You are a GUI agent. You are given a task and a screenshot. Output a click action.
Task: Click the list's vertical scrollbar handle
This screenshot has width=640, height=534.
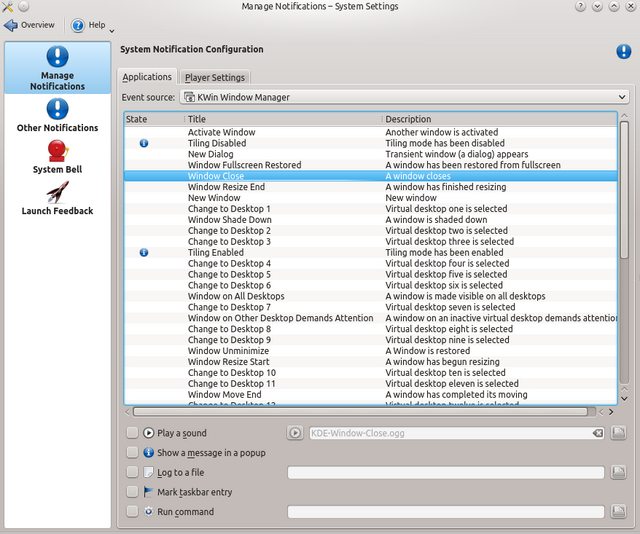624,190
